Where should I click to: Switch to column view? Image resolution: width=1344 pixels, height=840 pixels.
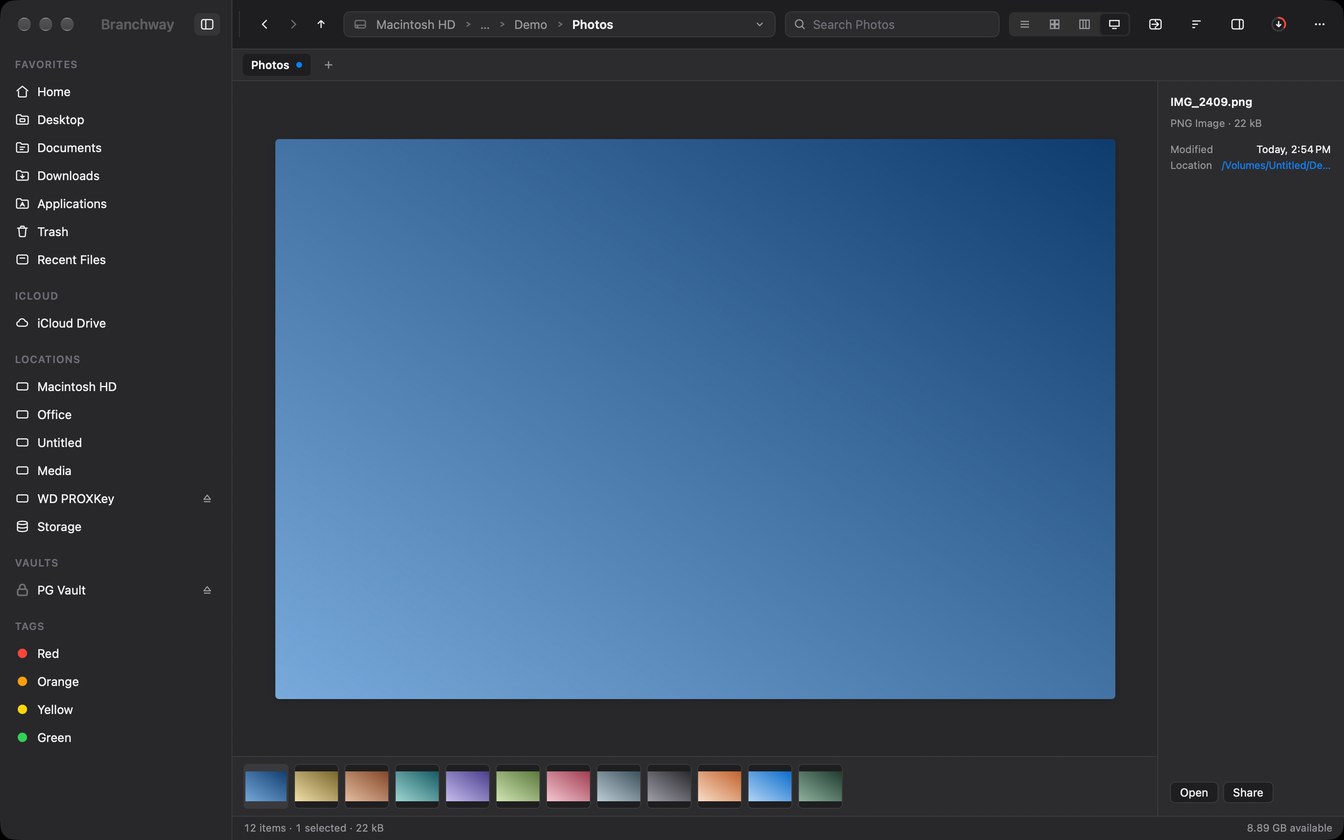[1084, 24]
